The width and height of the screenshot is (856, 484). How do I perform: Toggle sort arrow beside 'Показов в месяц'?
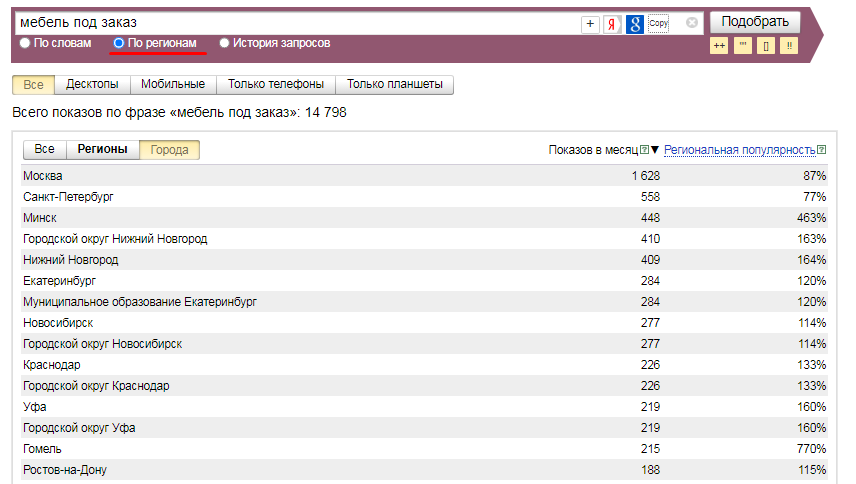(655, 150)
